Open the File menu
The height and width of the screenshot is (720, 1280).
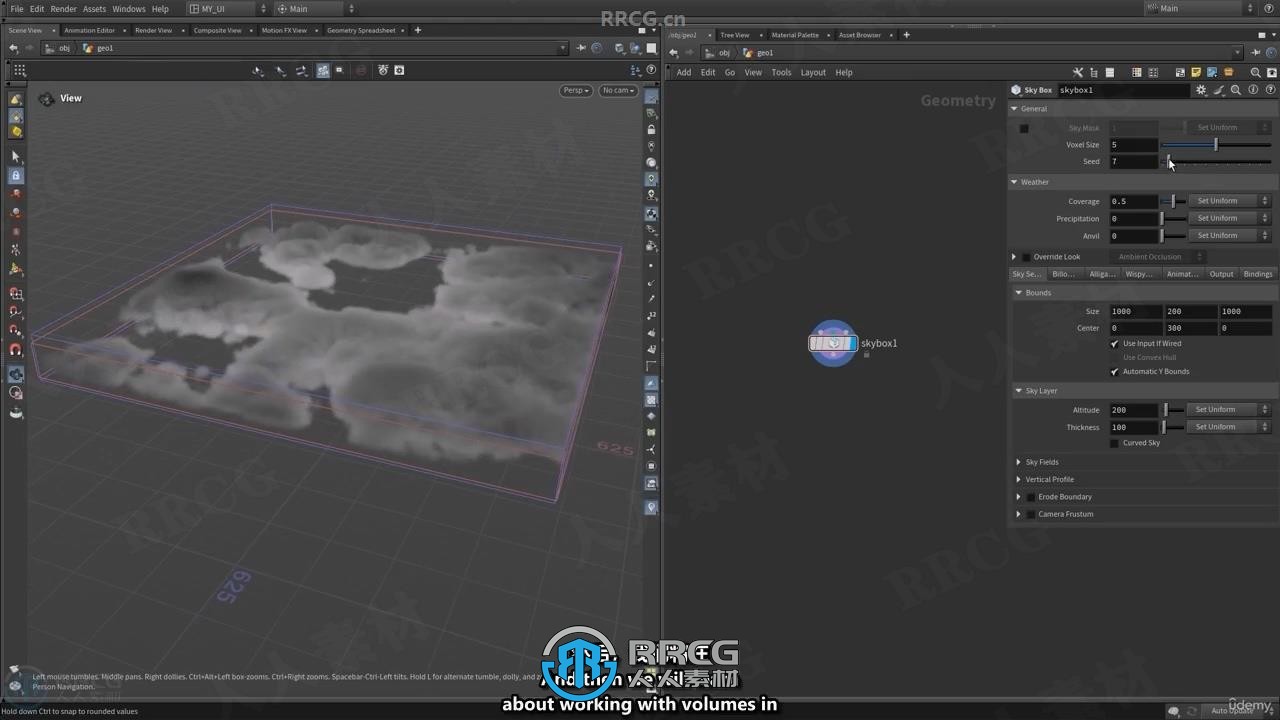[16, 9]
